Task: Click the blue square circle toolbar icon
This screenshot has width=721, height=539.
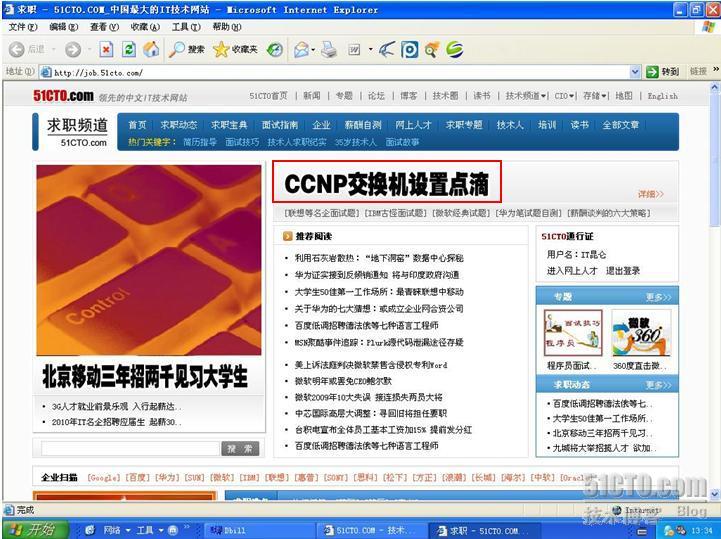Action: pos(409,49)
